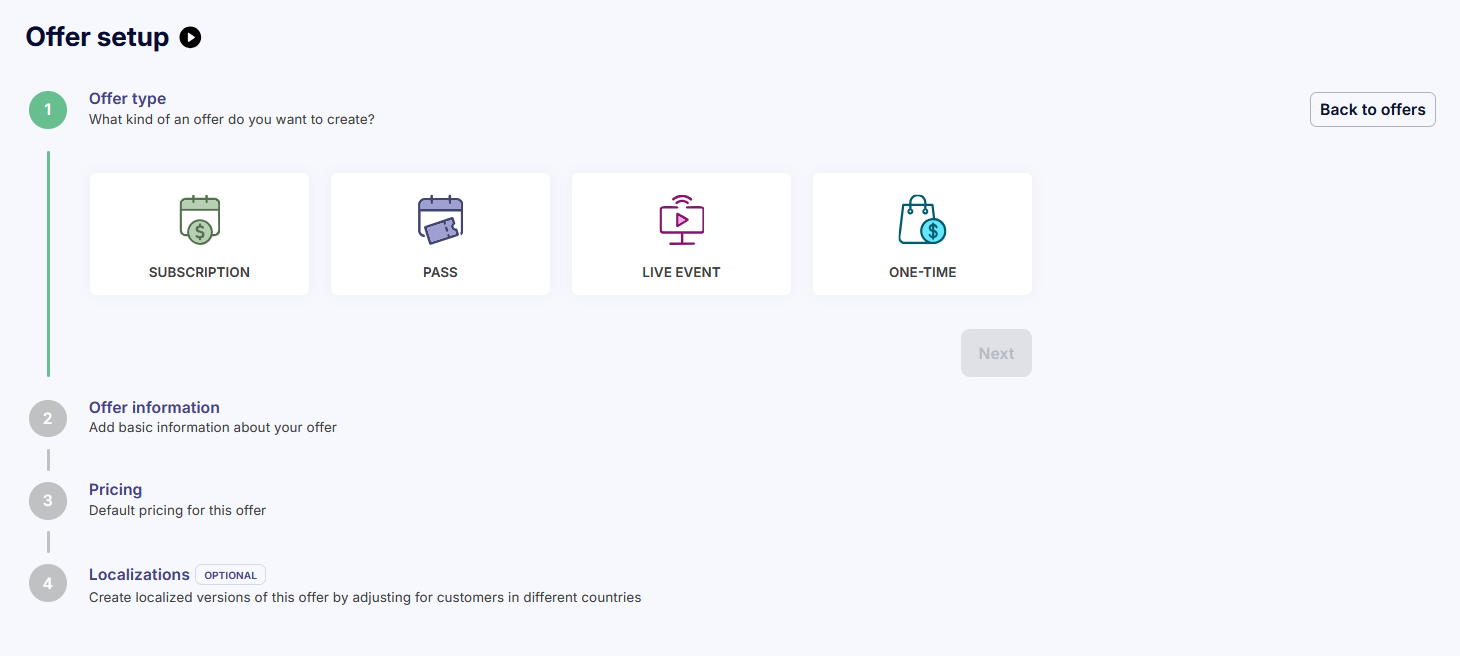This screenshot has width=1460, height=656.
Task: Choose the LIVE EVENT label text
Action: (x=681, y=272)
